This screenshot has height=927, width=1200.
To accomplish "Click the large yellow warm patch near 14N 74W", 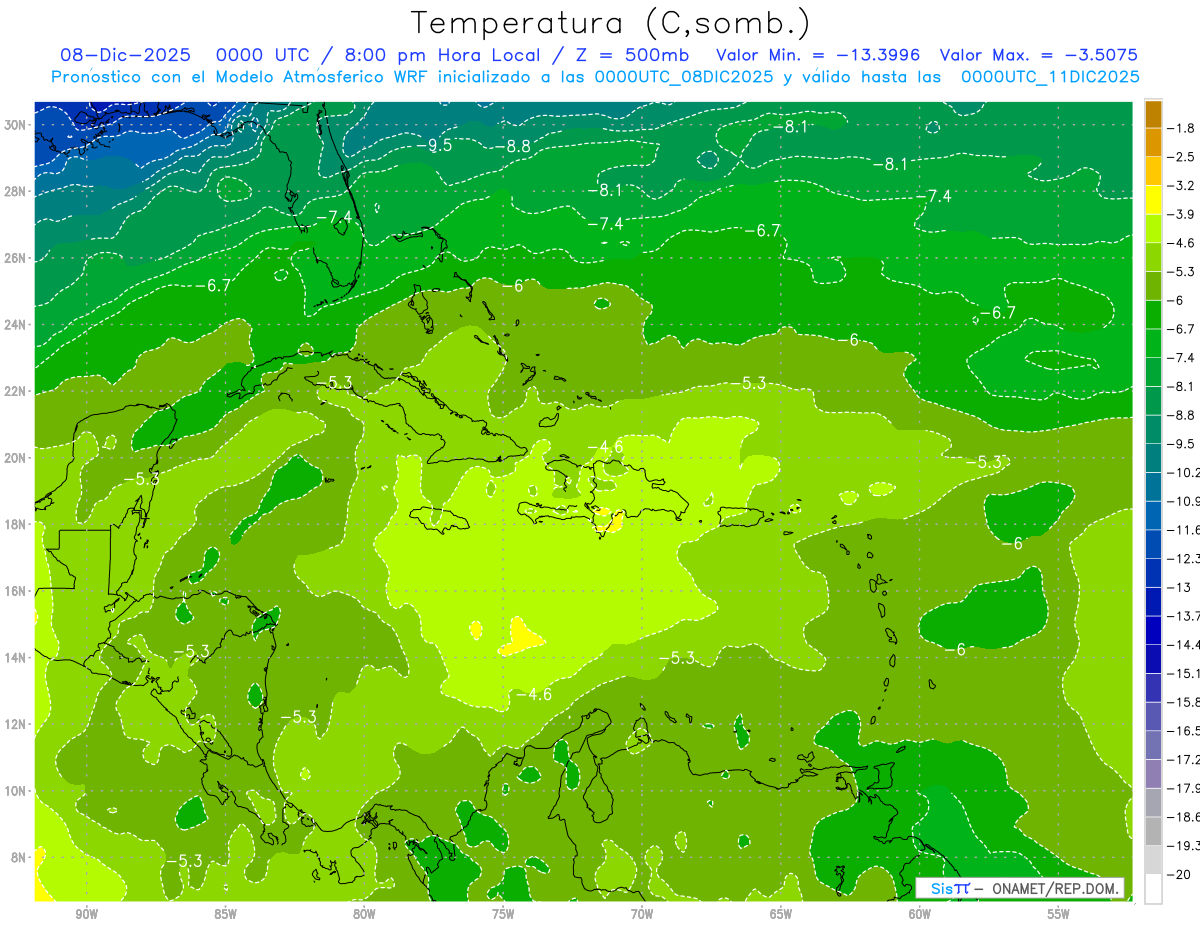I will point(520,638).
